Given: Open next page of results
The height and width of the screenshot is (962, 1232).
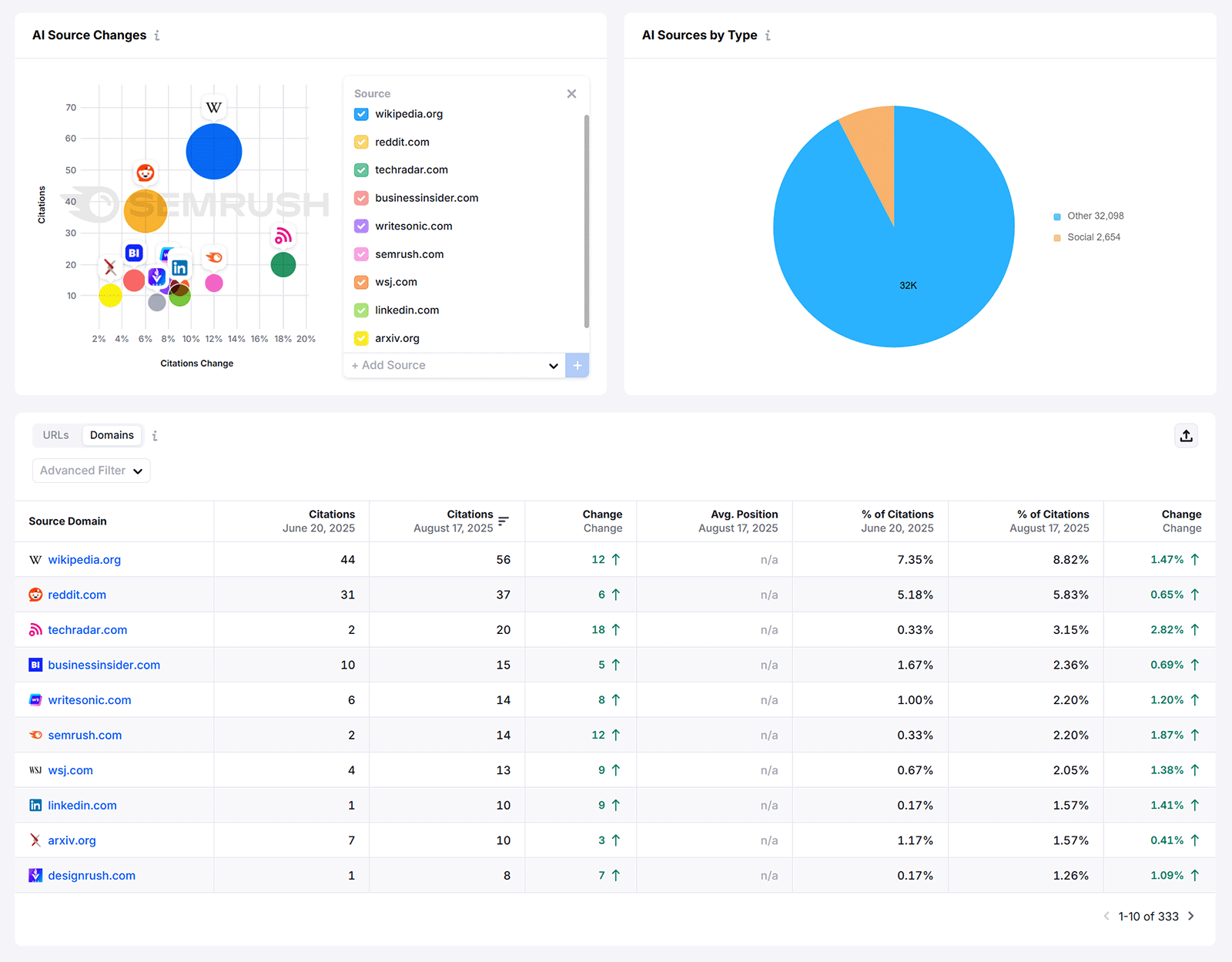Looking at the screenshot, I should (1190, 916).
